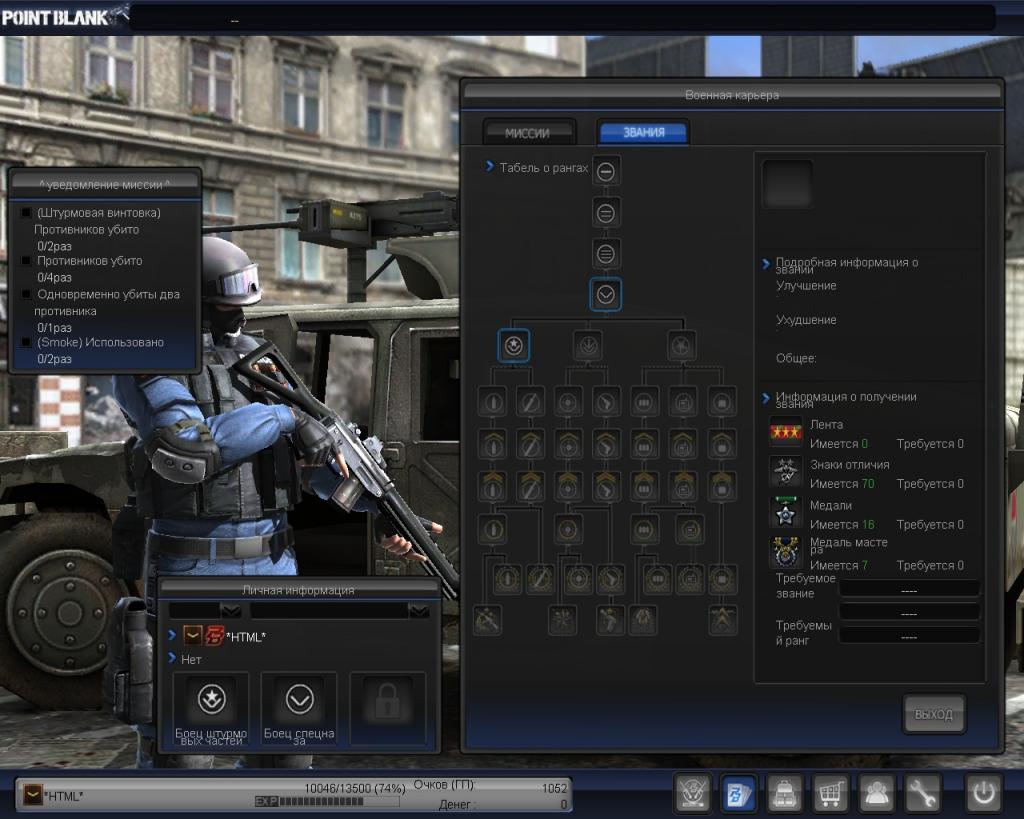Click the power exit icon
1024x819 pixels.
(x=983, y=793)
